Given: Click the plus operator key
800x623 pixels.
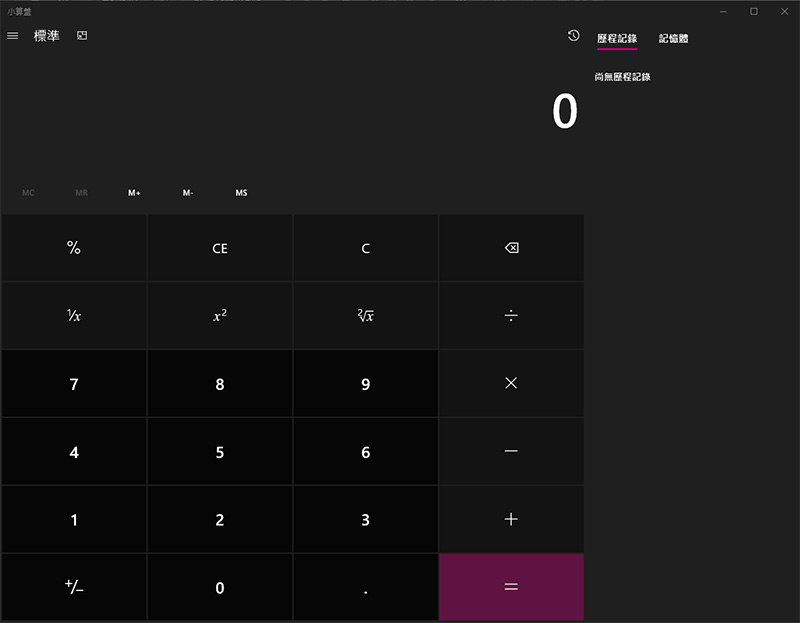Looking at the screenshot, I should (511, 520).
